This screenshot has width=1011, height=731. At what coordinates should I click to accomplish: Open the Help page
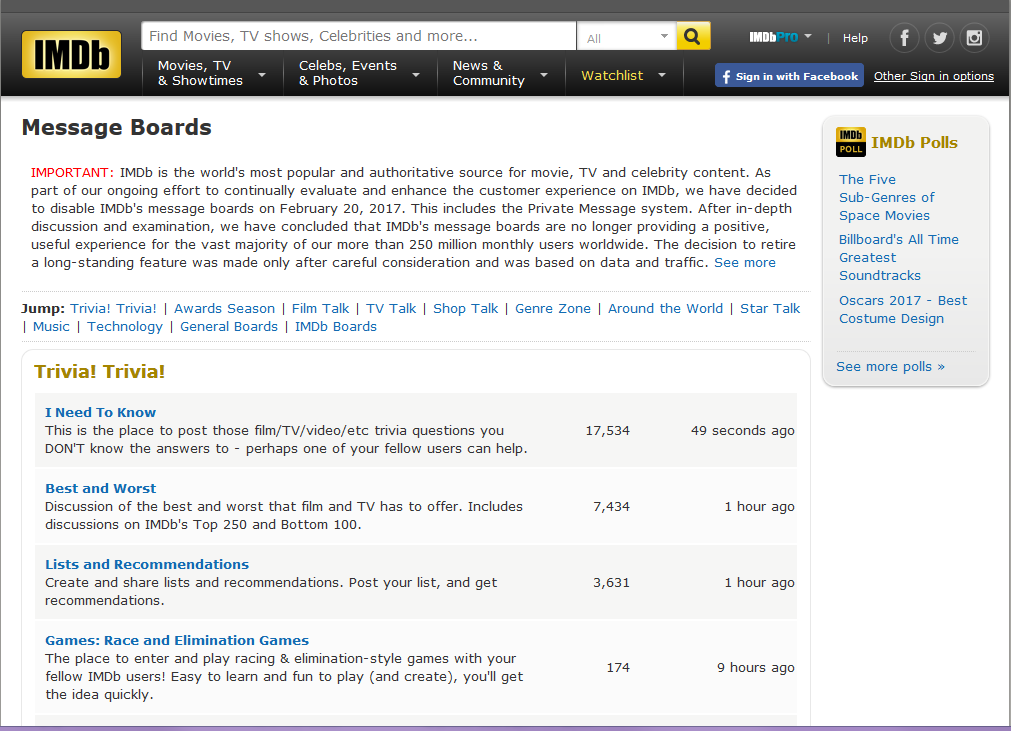(x=855, y=38)
